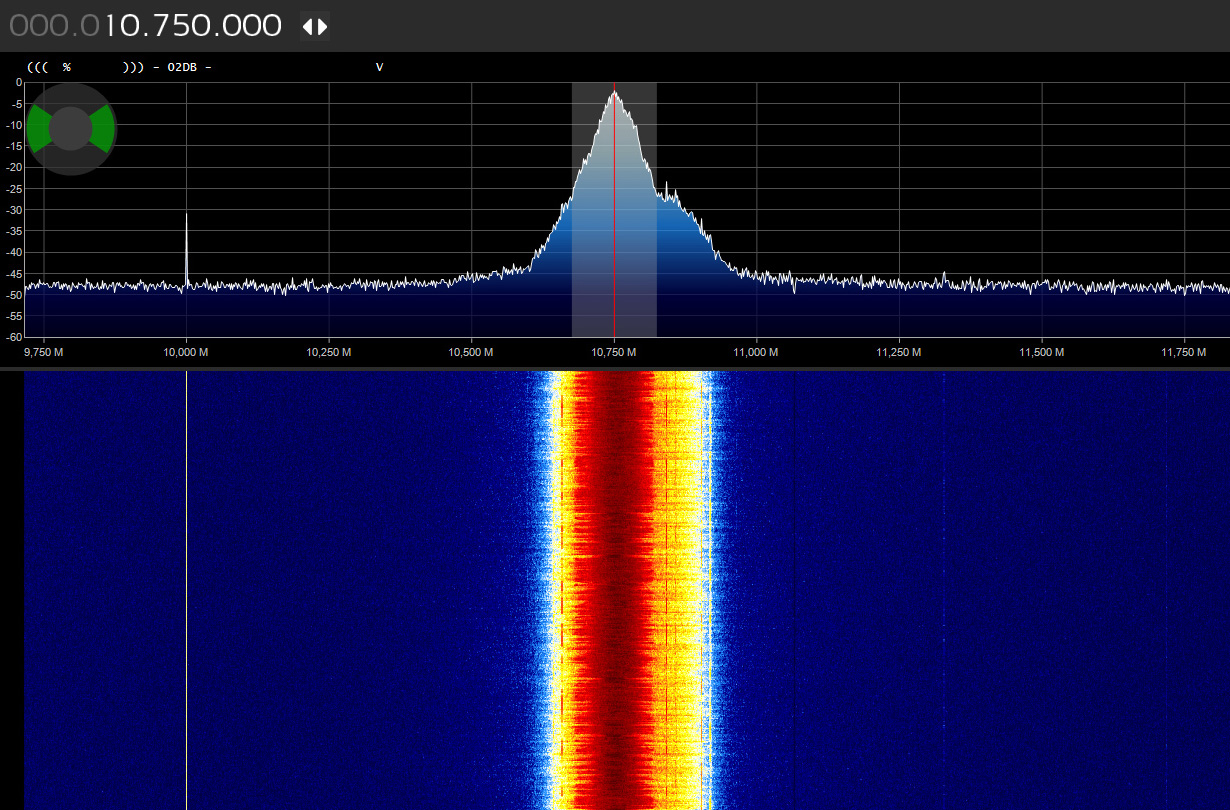Click the 11,750 M frequency axis label
1230x810 pixels.
[x=1185, y=353]
